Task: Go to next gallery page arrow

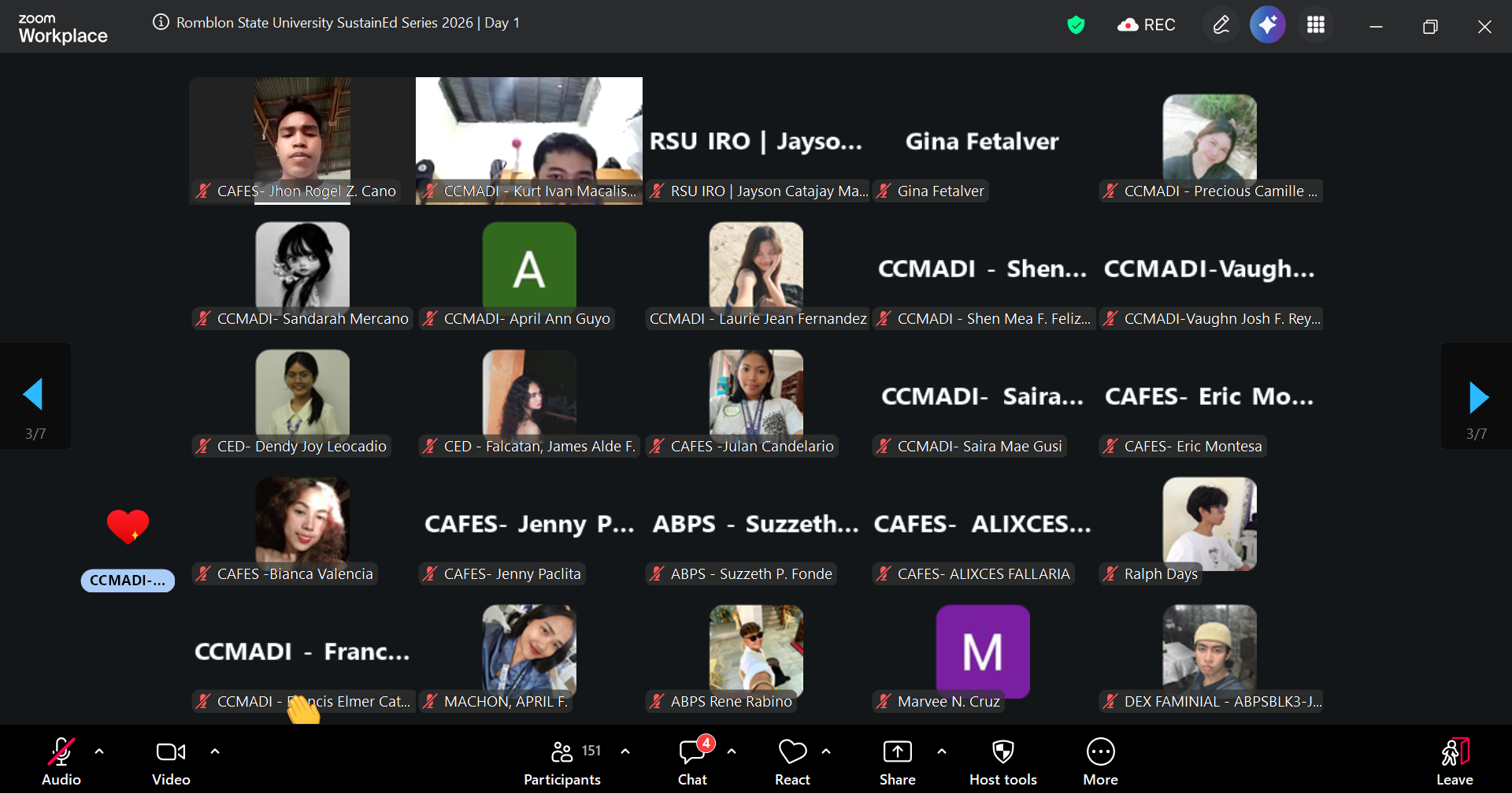Action: coord(1478,397)
